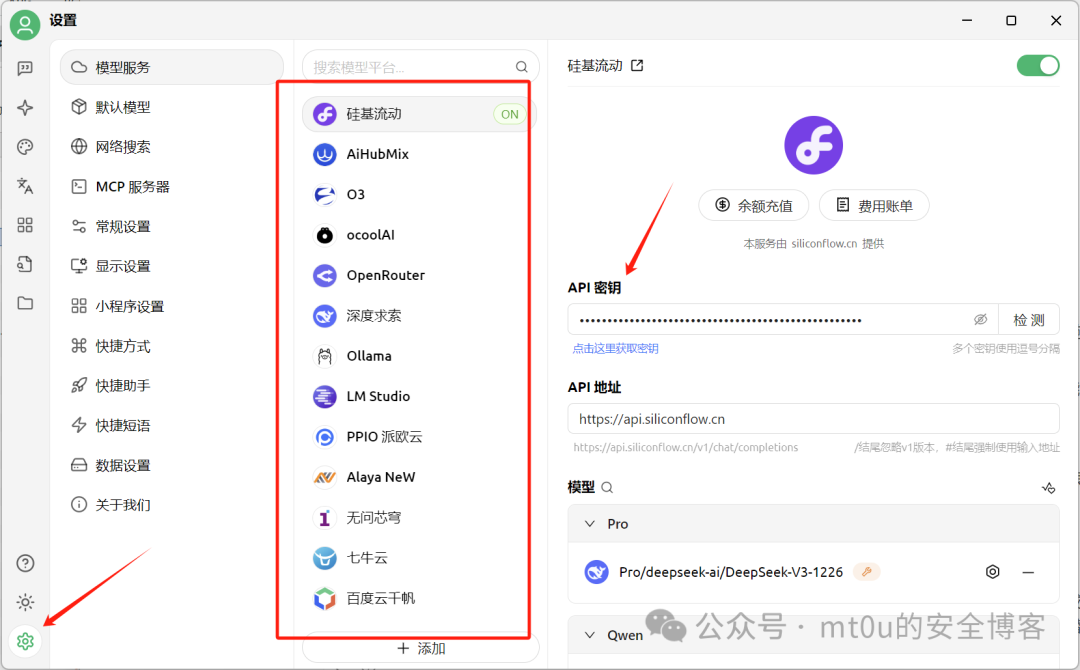
Task: Select ocoolAI provider
Action: [419, 235]
